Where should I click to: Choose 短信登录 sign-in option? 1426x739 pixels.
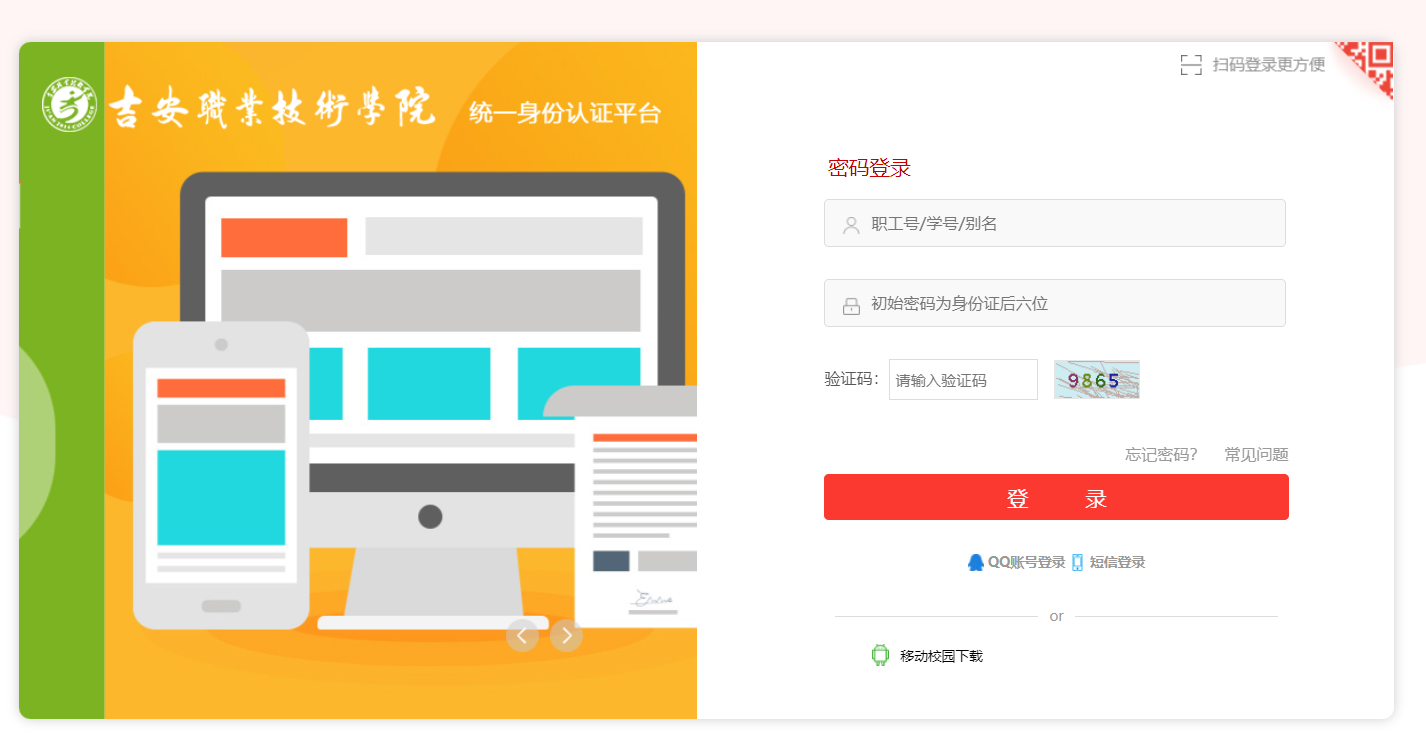tap(1117, 563)
